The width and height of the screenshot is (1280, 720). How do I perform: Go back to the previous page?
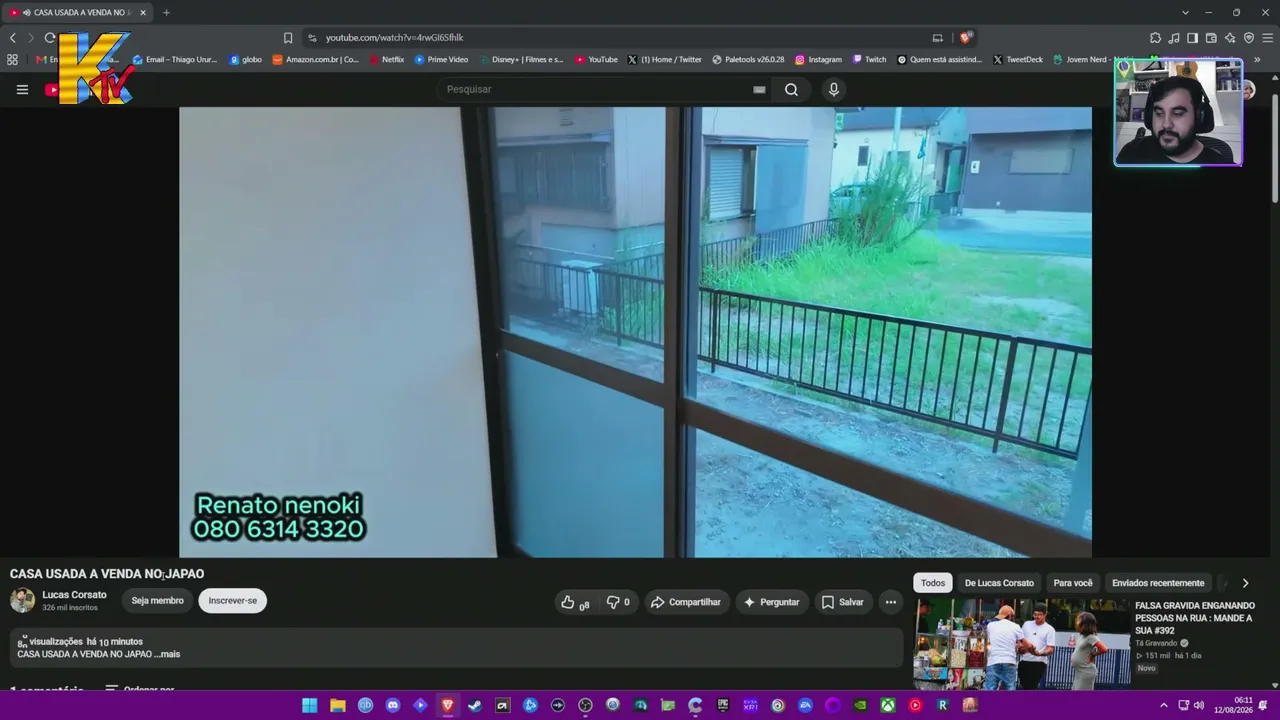click(x=13, y=38)
